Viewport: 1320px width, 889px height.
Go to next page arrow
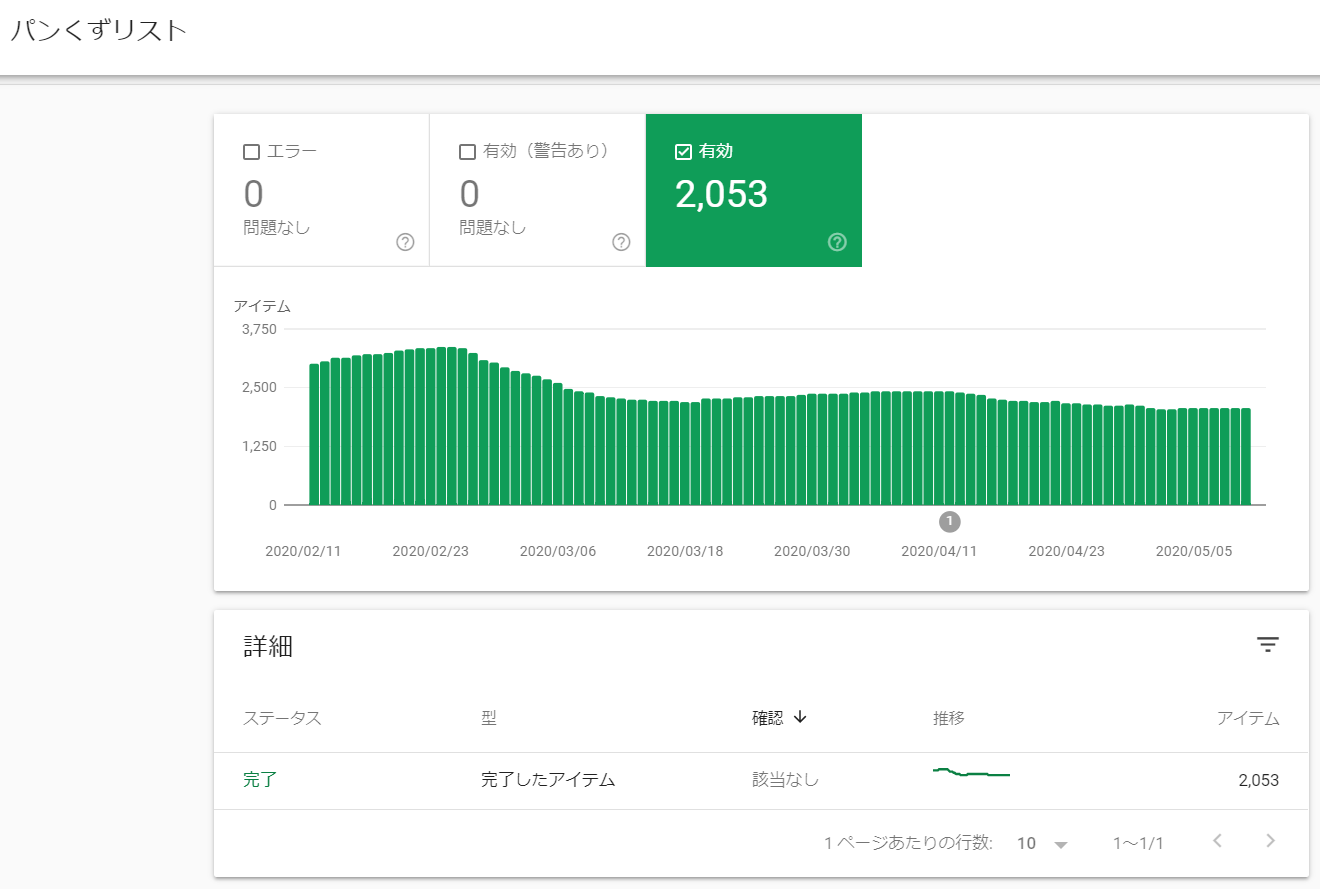point(1270,841)
